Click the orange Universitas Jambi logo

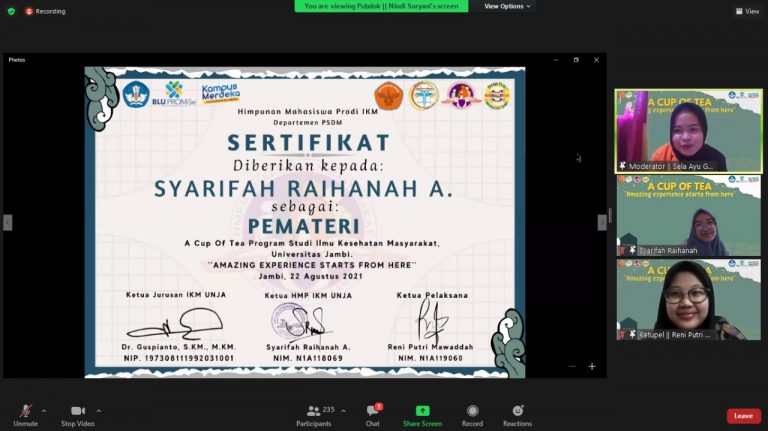point(389,96)
